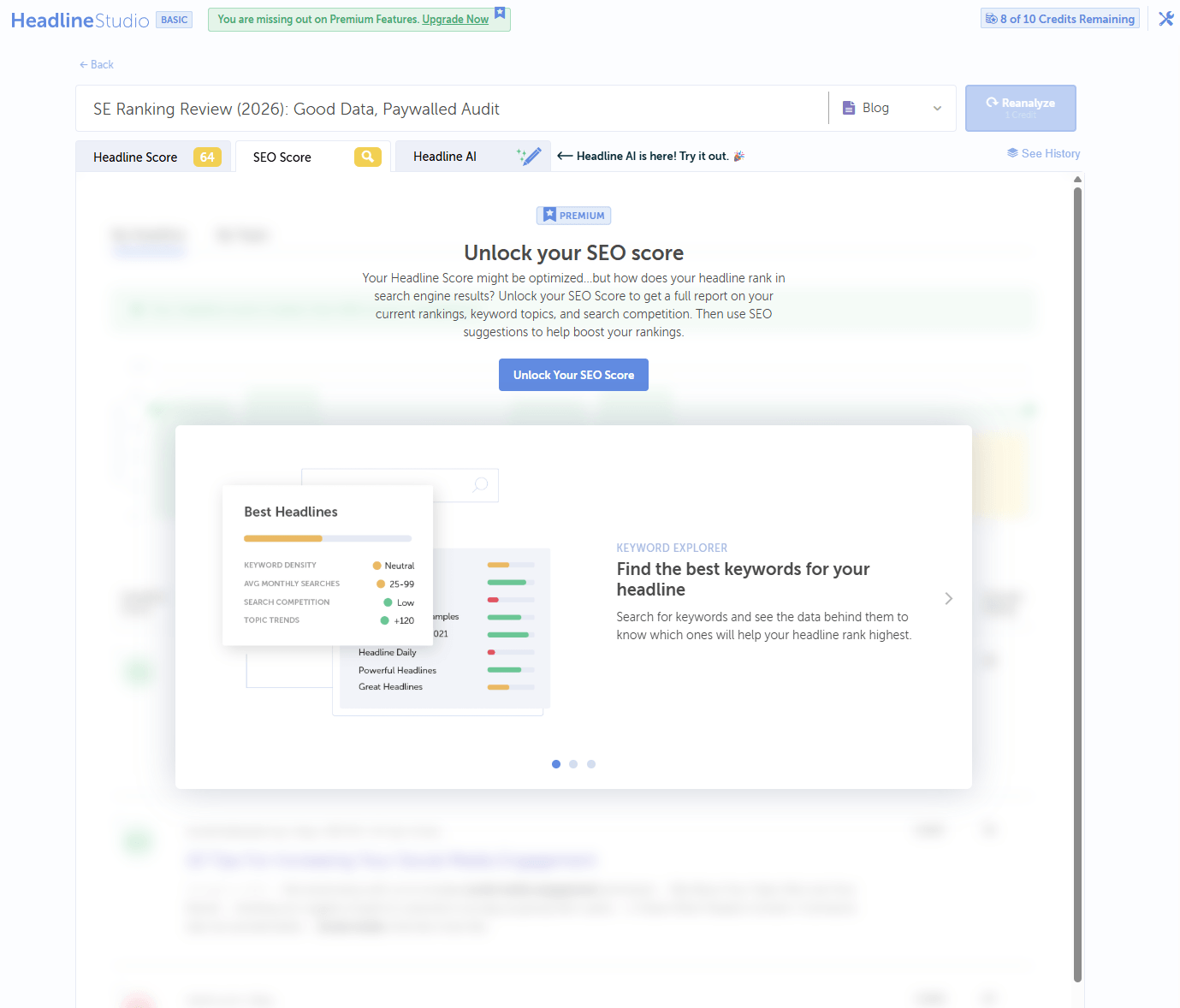1180x1008 pixels.
Task: Click the SEO Score magnifier badge
Action: pos(367,157)
